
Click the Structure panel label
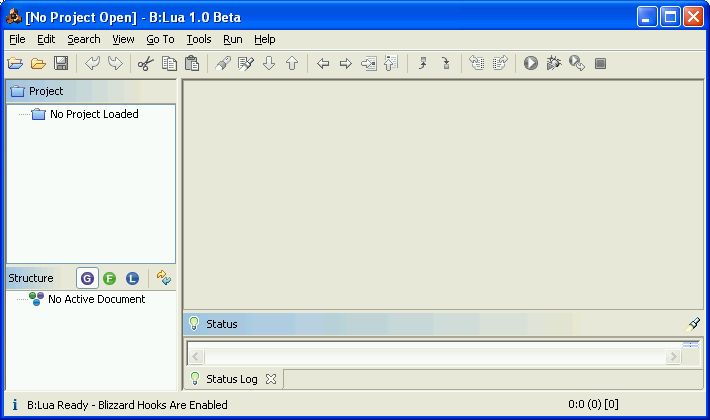click(x=31, y=278)
